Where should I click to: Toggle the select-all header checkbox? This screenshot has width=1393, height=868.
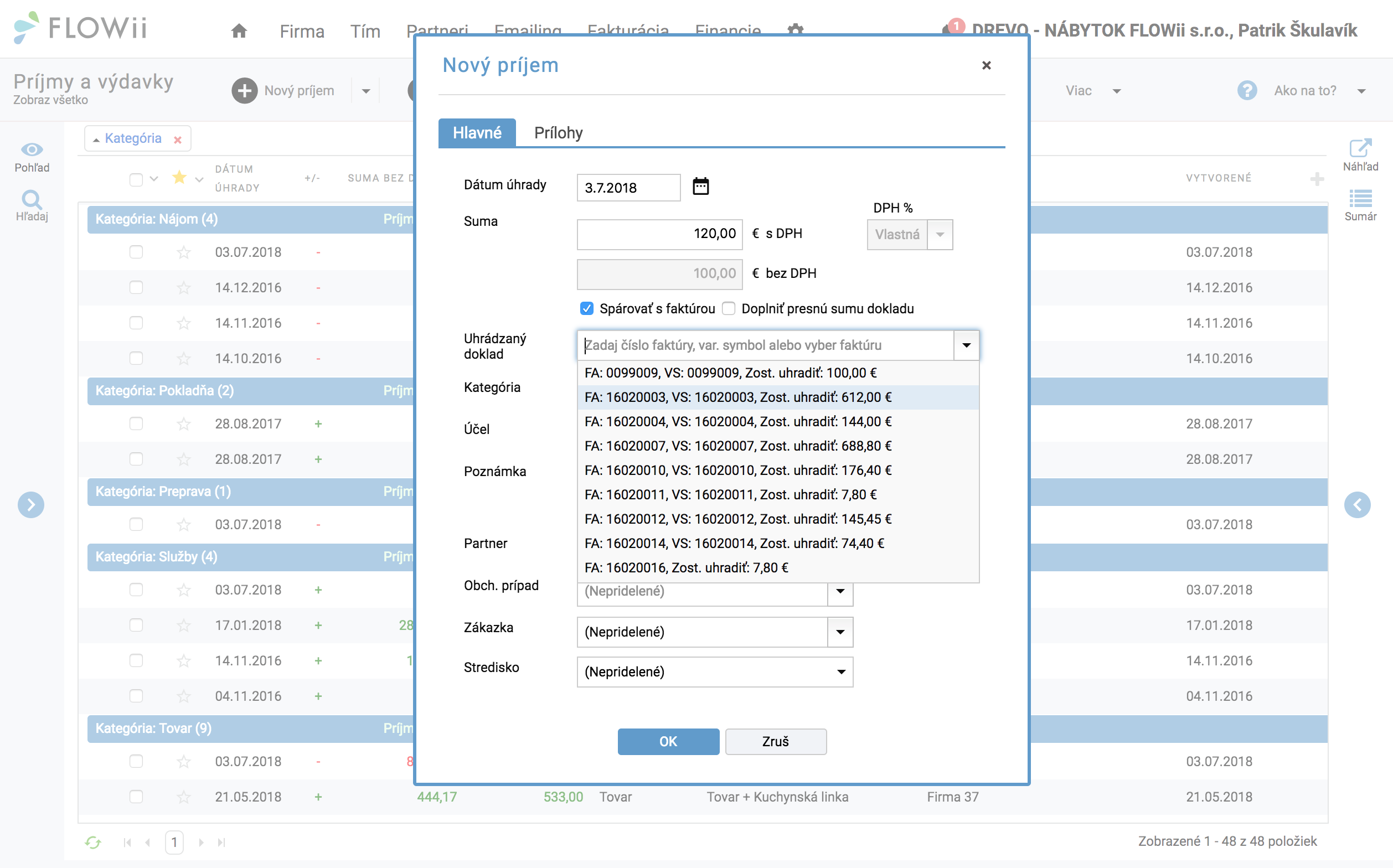(x=136, y=179)
